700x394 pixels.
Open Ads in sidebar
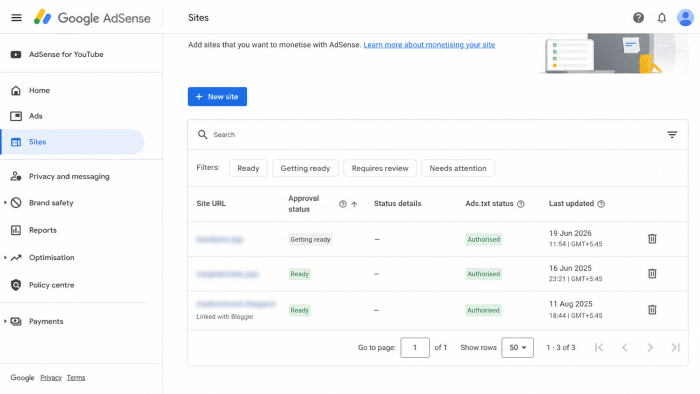click(x=36, y=116)
